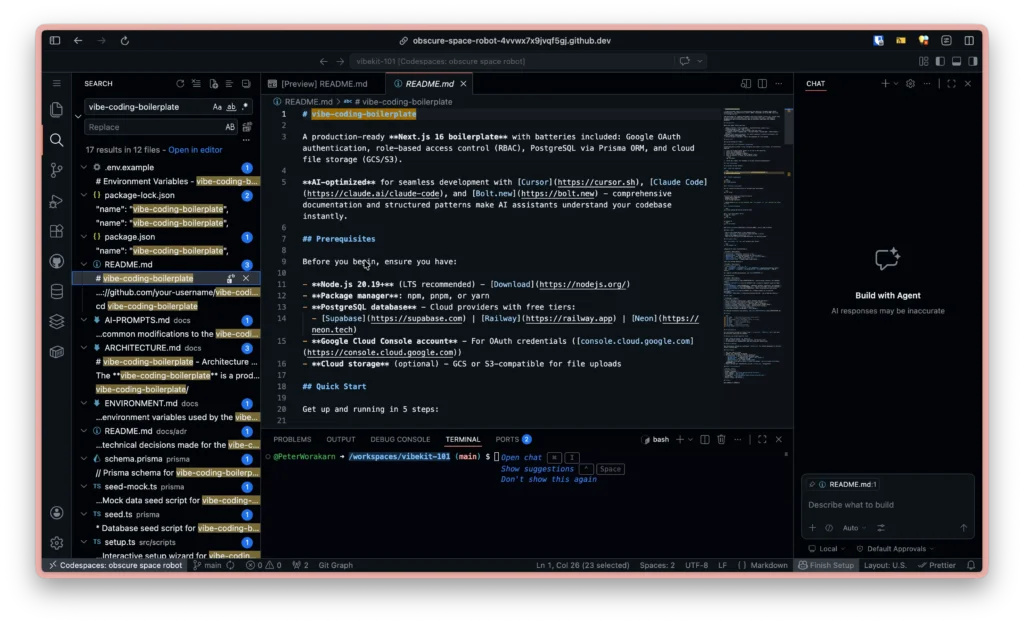Click the Describe what to build field
This screenshot has height=625, width=1024.
coord(887,505)
